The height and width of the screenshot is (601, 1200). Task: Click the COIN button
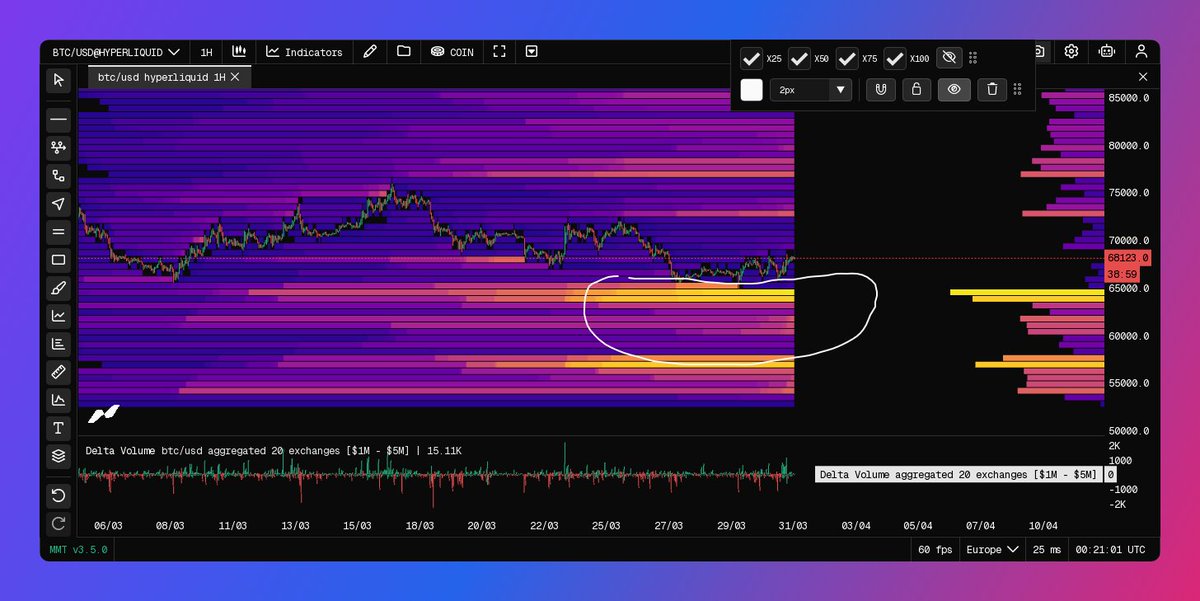(x=452, y=51)
